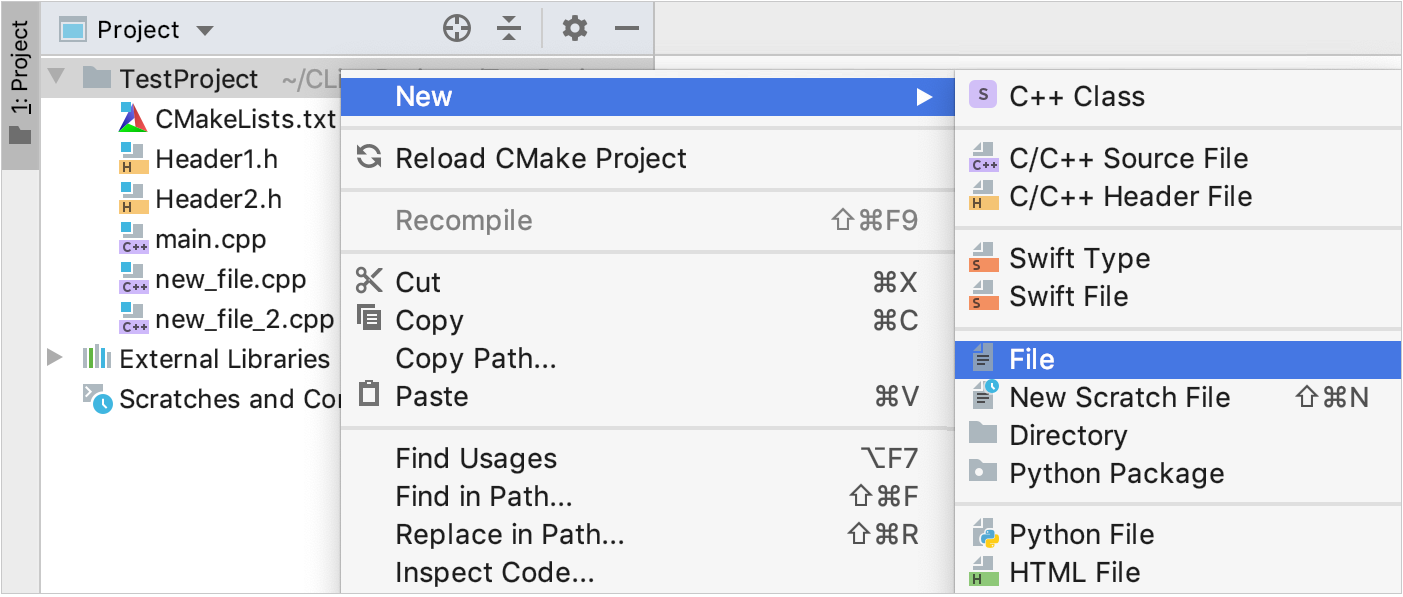Click the Reload CMake Project icon
This screenshot has width=1403, height=597.
click(x=369, y=158)
